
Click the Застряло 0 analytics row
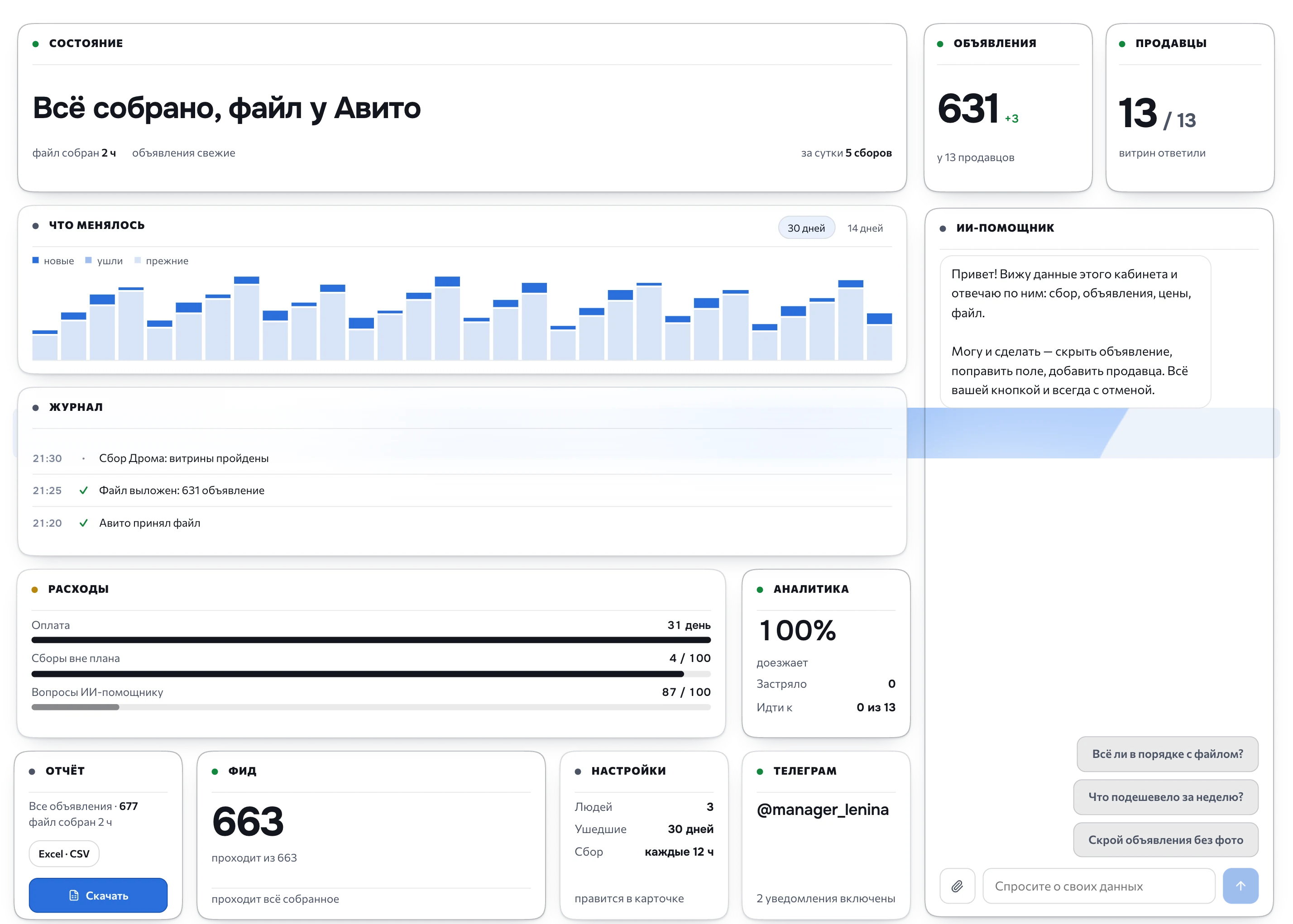pyautogui.click(x=826, y=683)
